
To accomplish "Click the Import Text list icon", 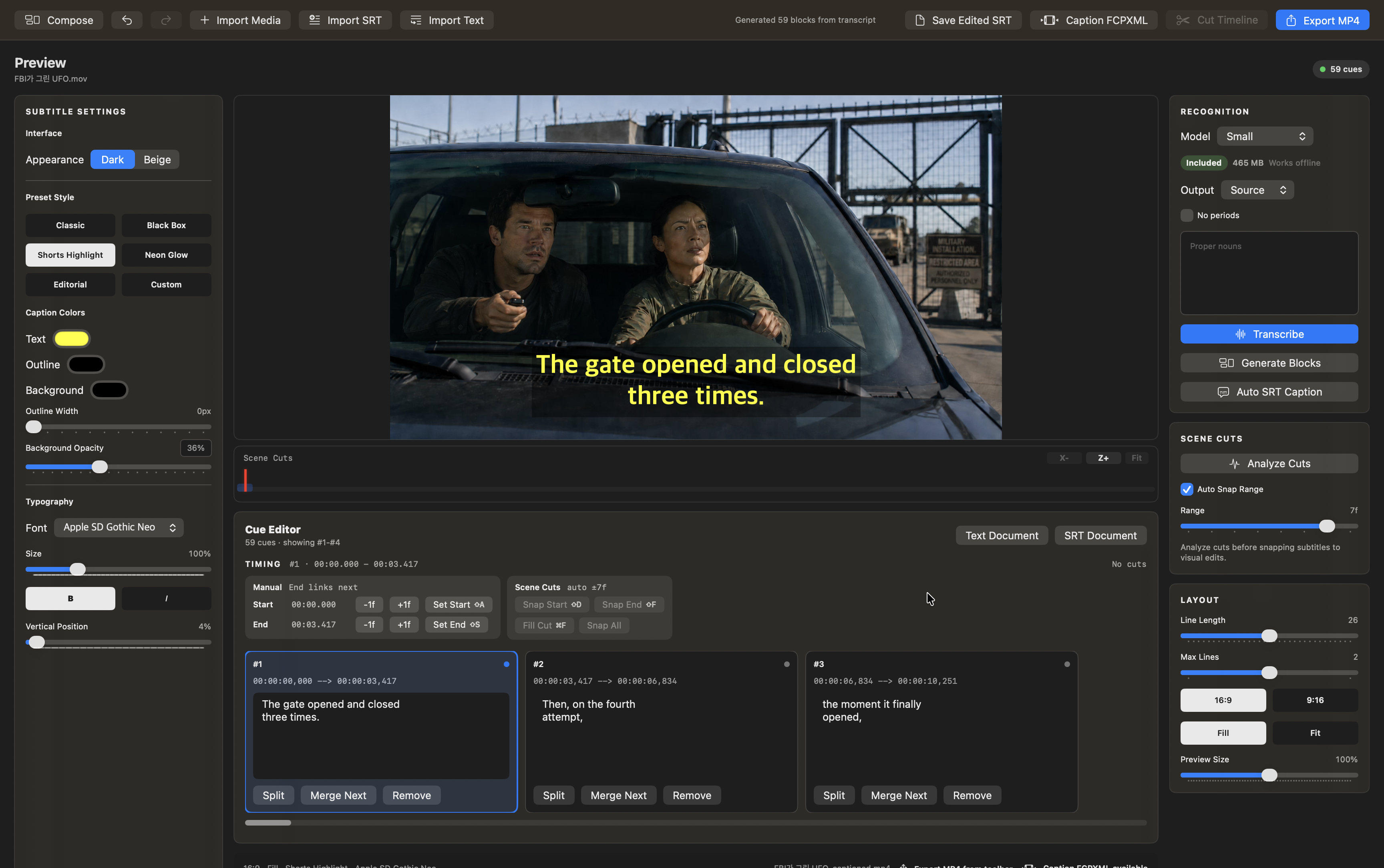I will 416,20.
